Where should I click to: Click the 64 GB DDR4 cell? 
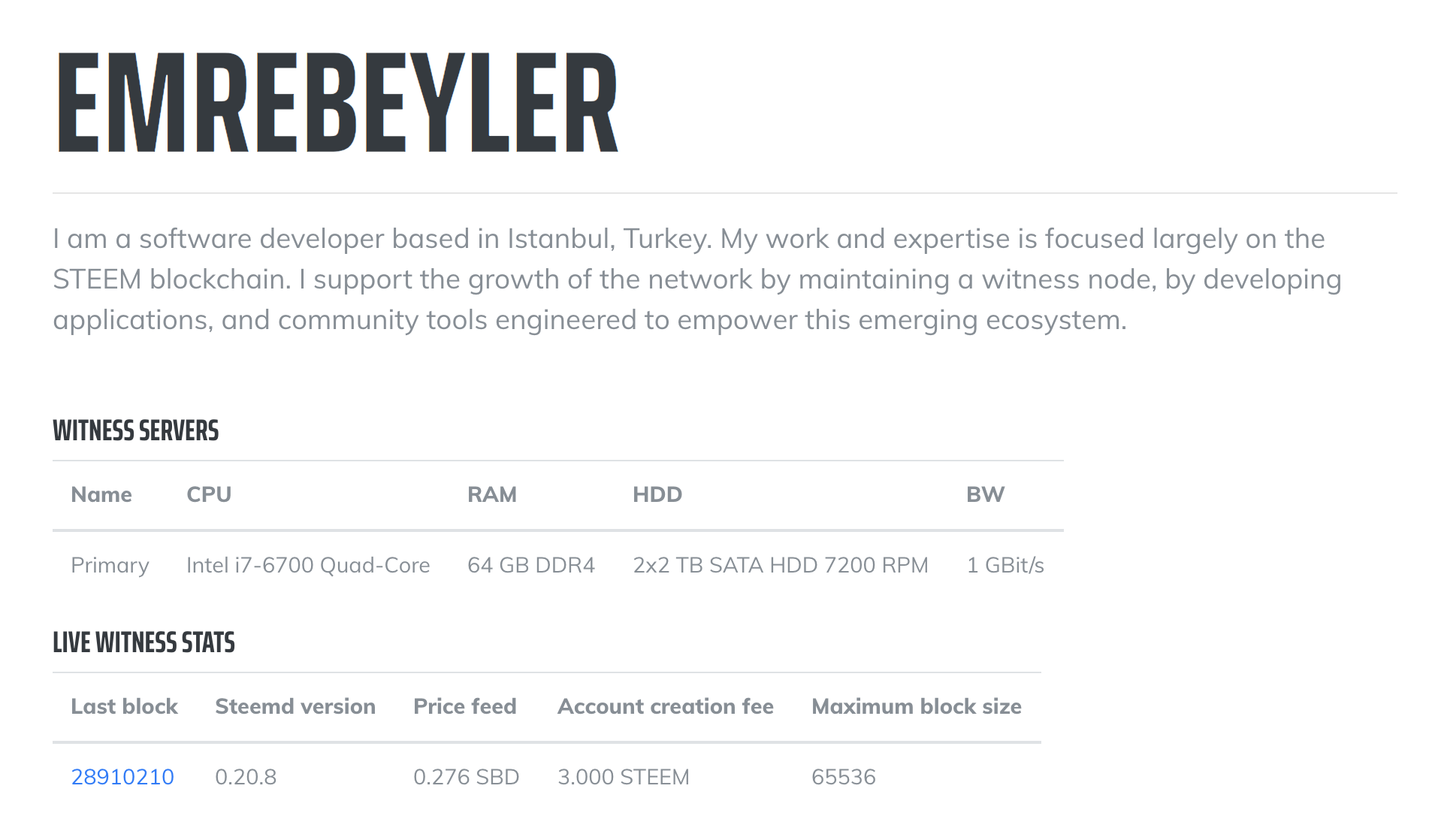(531, 565)
